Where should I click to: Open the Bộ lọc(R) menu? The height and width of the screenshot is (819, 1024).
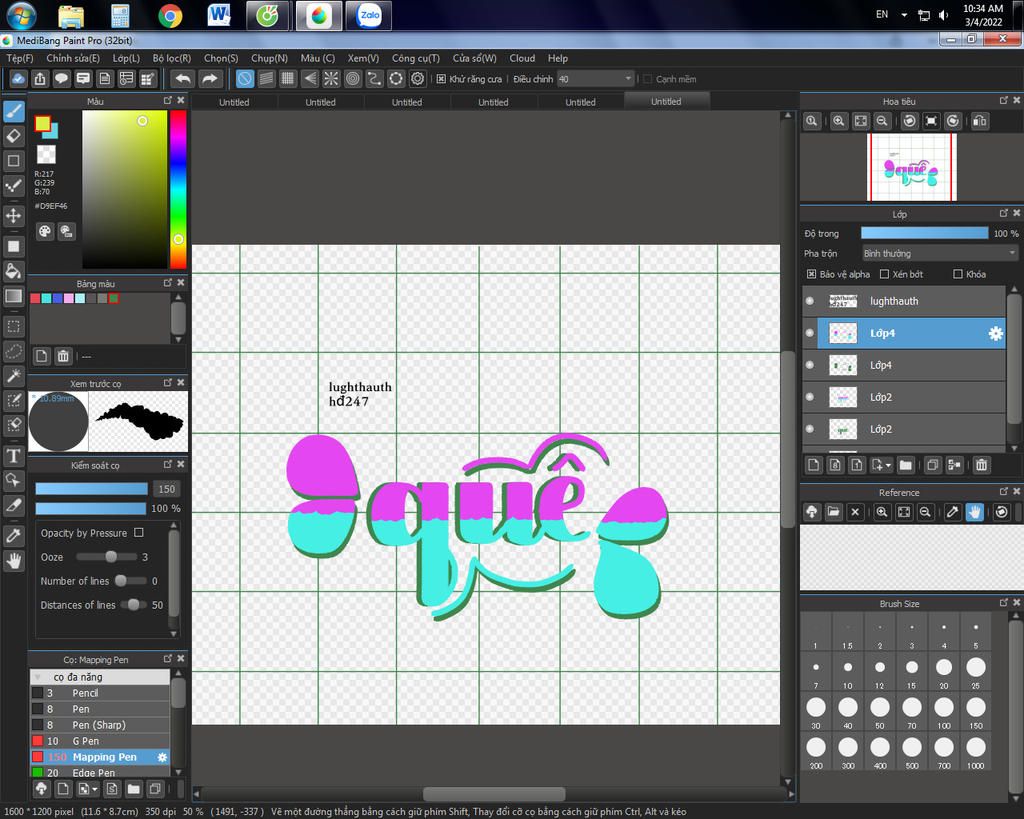click(x=172, y=58)
